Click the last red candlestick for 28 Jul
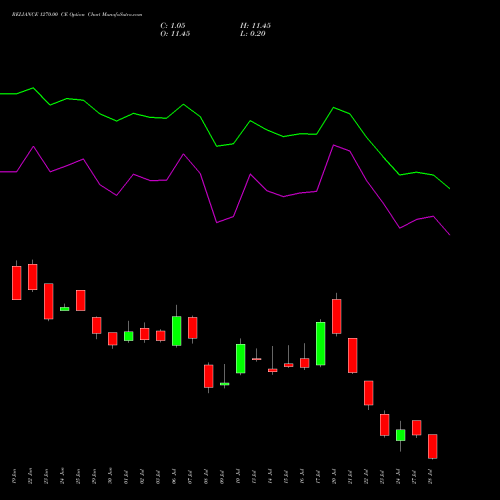 pos(433,446)
